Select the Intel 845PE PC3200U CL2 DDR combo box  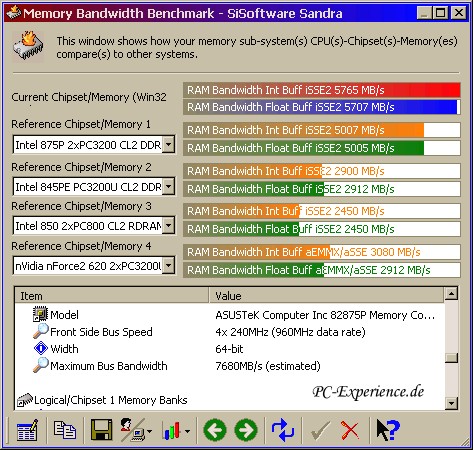[94, 187]
